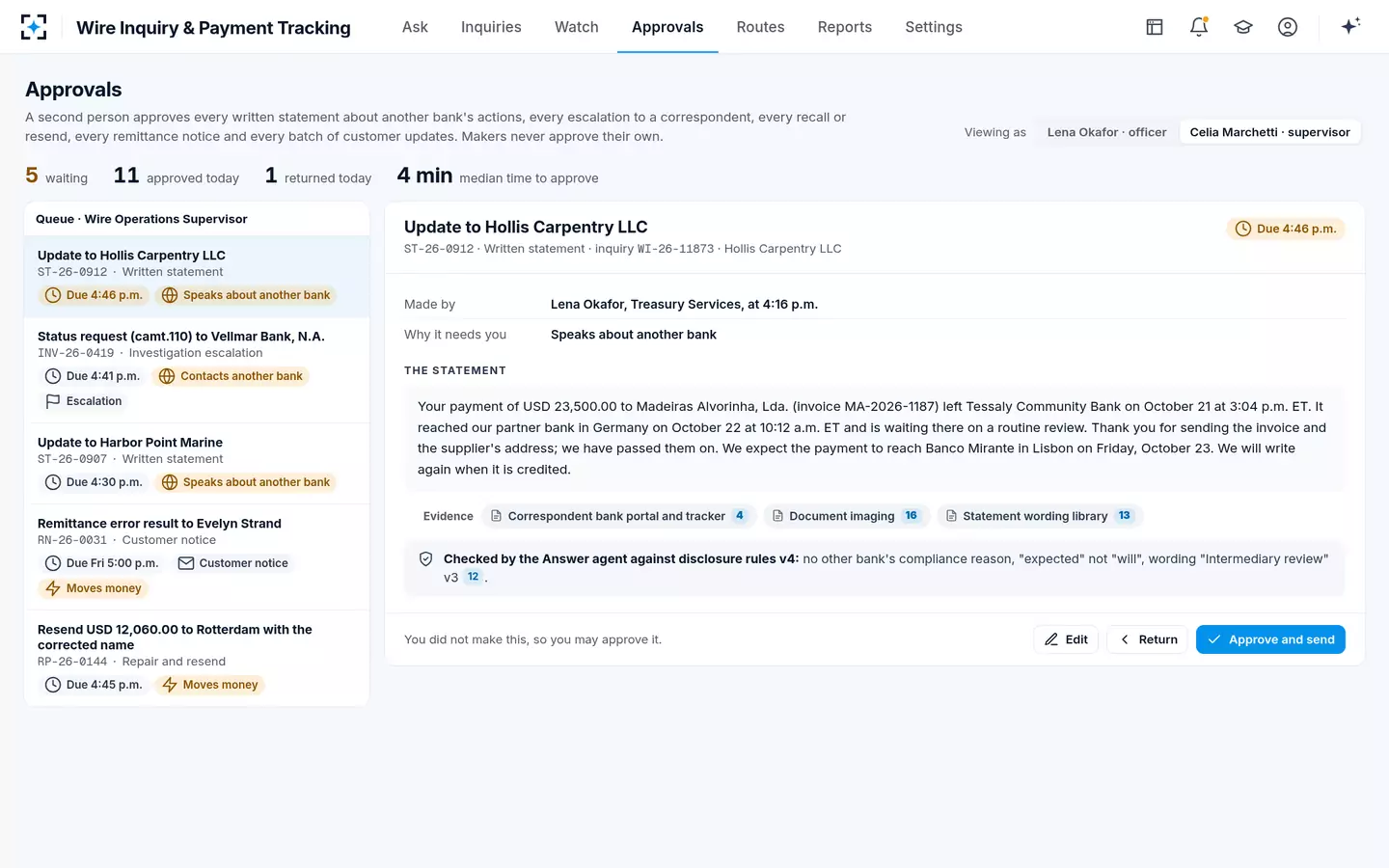Open the graduation cap learning icon

pyautogui.click(x=1243, y=27)
